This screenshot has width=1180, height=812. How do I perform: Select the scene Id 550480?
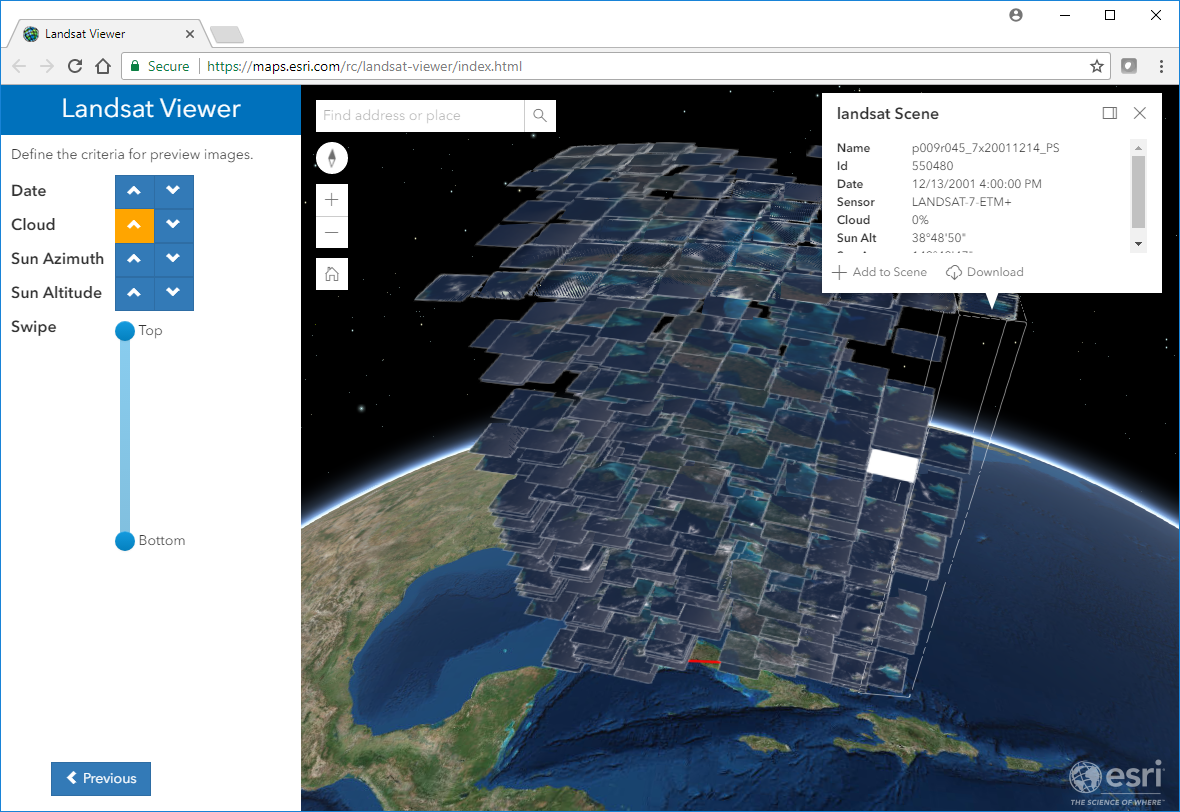point(932,166)
